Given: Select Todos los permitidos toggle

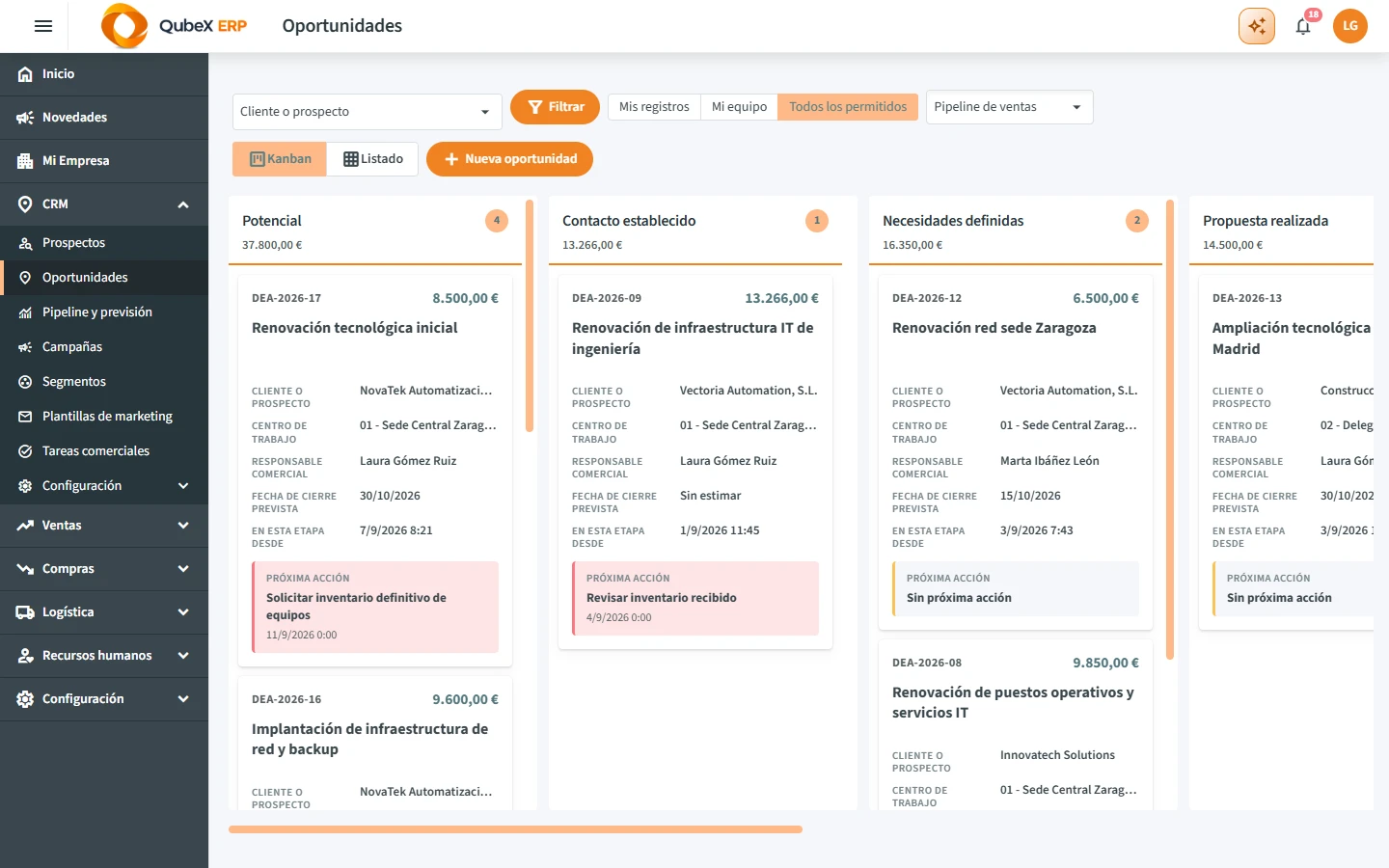Looking at the screenshot, I should pos(848,107).
